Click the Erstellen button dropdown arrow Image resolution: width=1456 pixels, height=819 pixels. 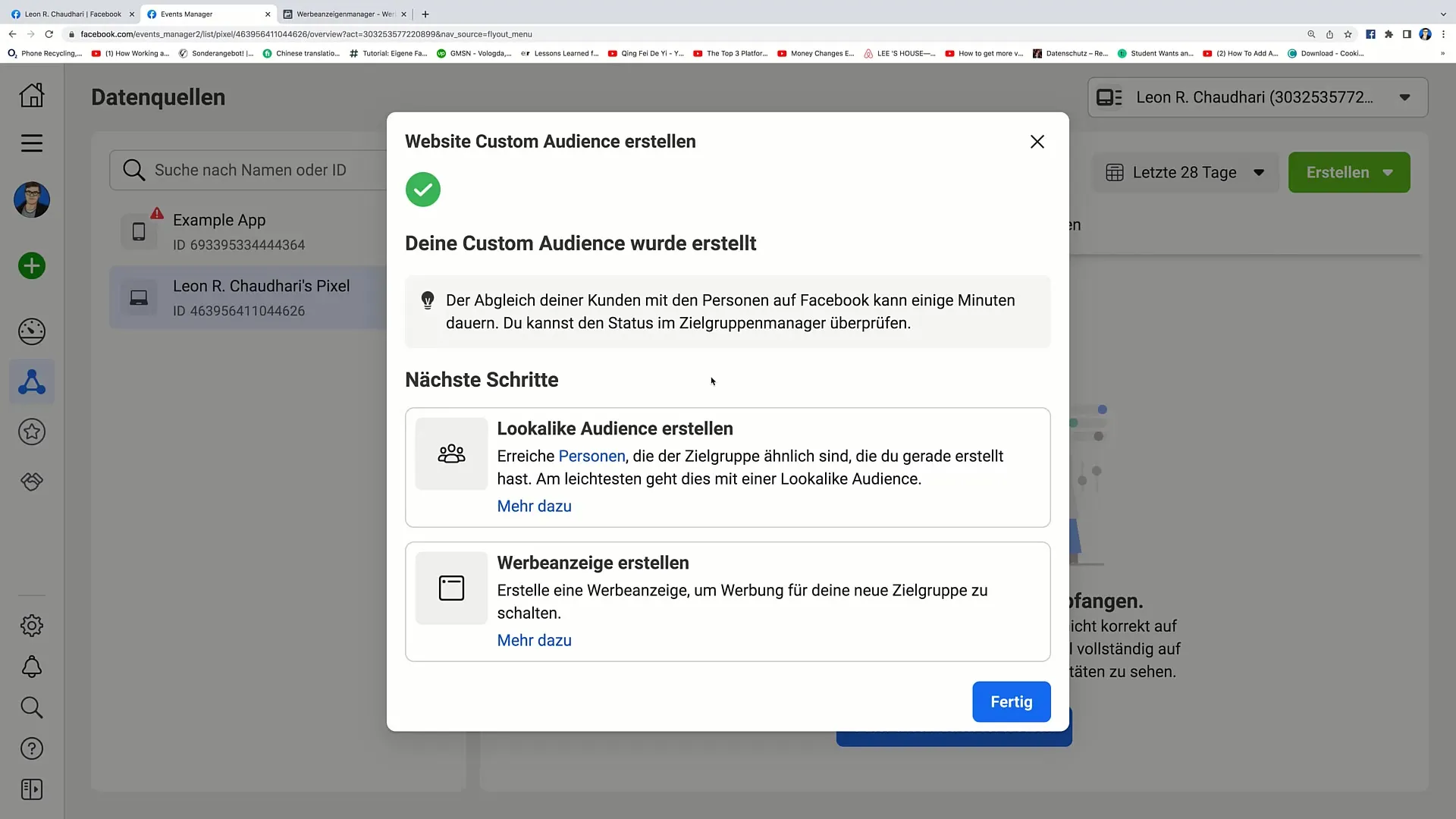point(1392,172)
